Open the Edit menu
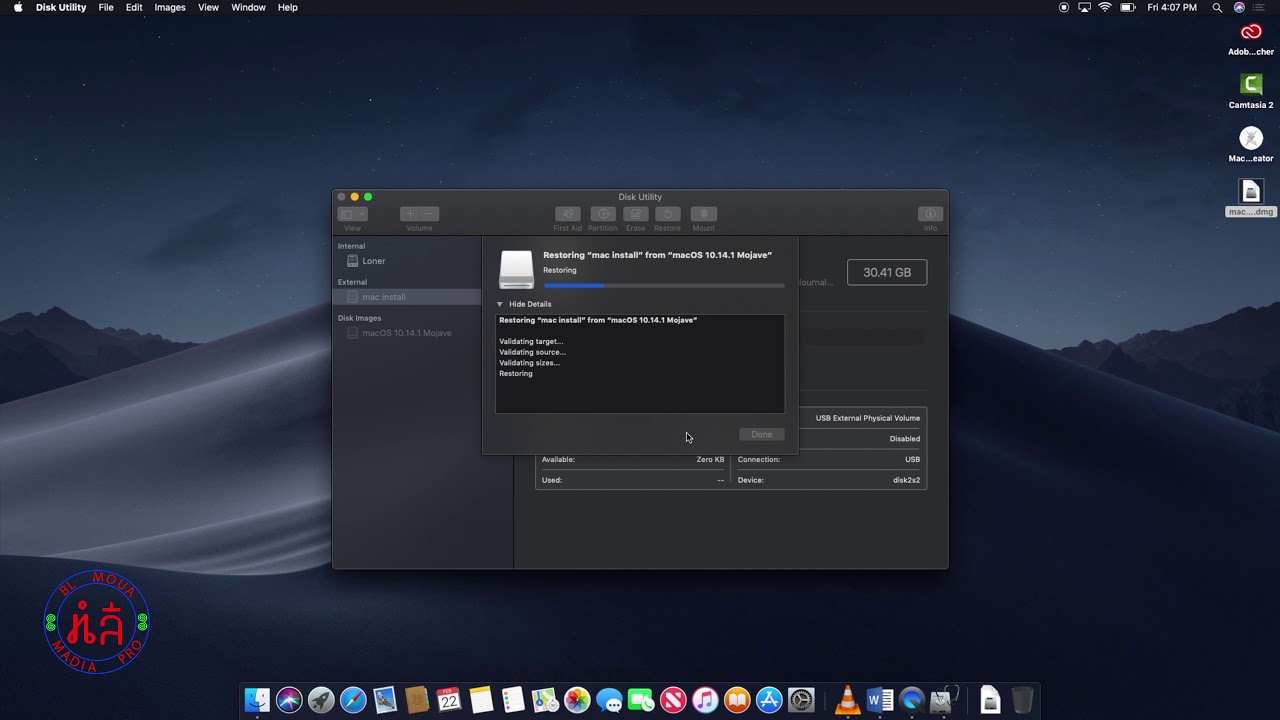This screenshot has width=1280, height=720. 134,7
